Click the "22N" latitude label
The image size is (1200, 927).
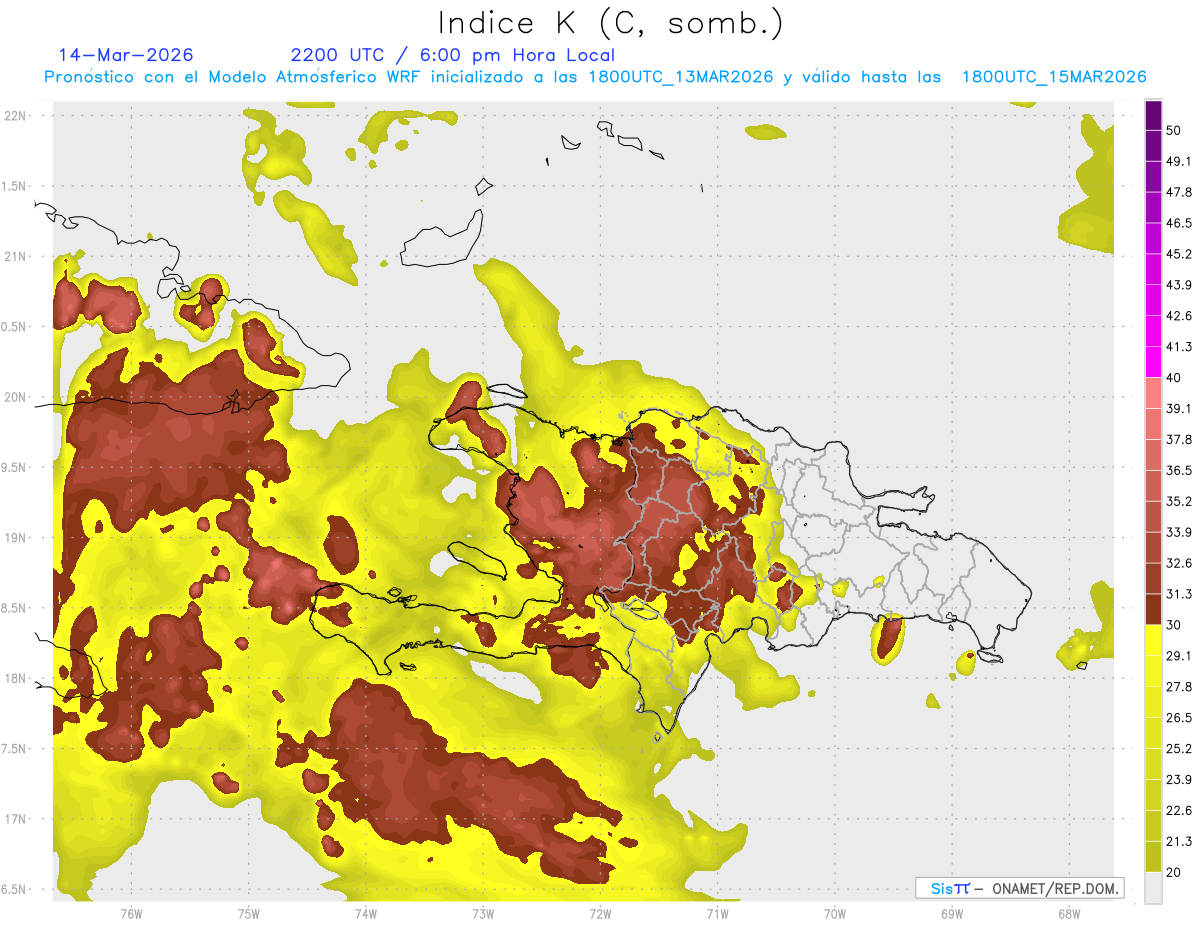(15, 115)
